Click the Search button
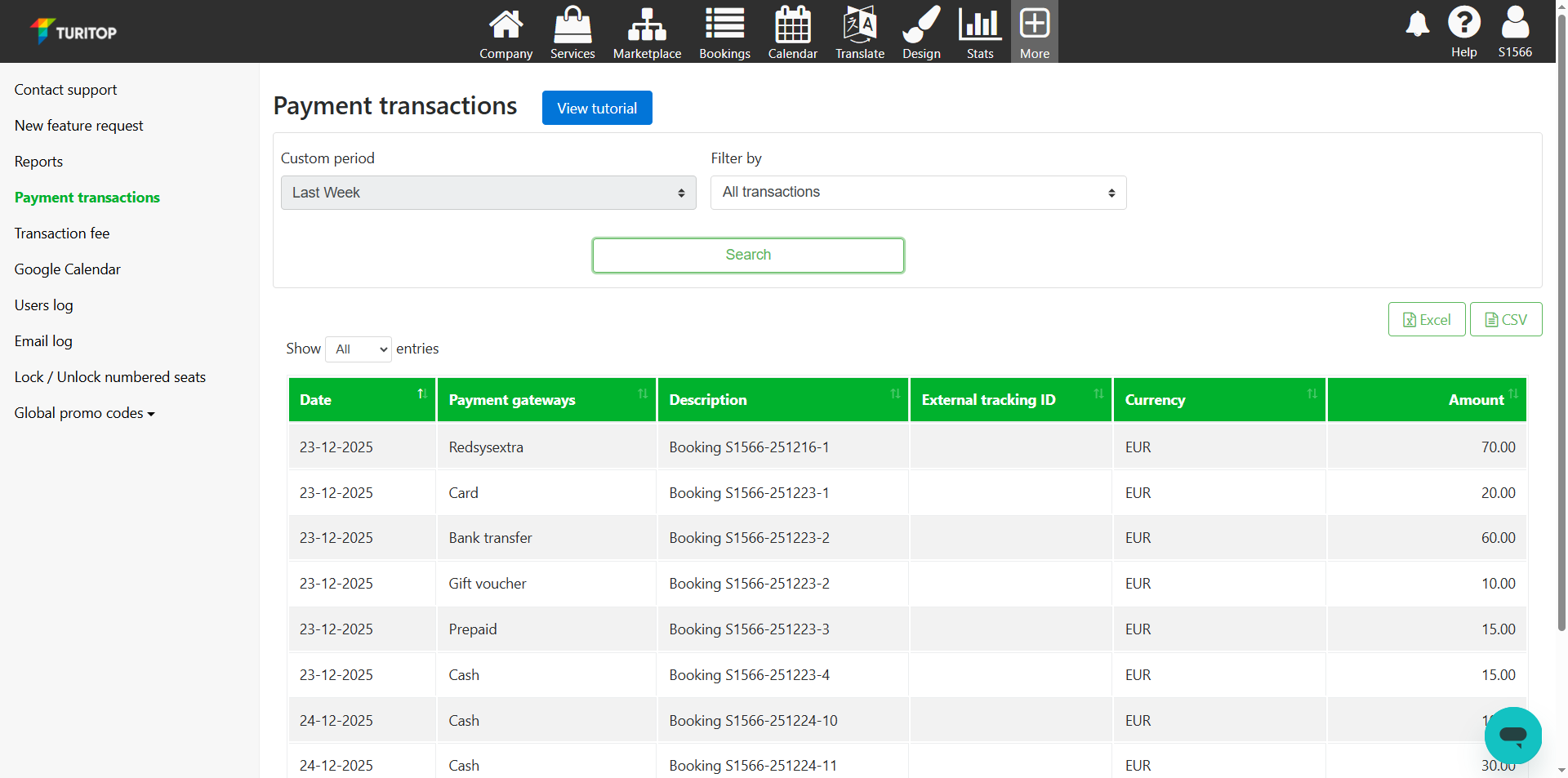The width and height of the screenshot is (1568, 778). [748, 256]
